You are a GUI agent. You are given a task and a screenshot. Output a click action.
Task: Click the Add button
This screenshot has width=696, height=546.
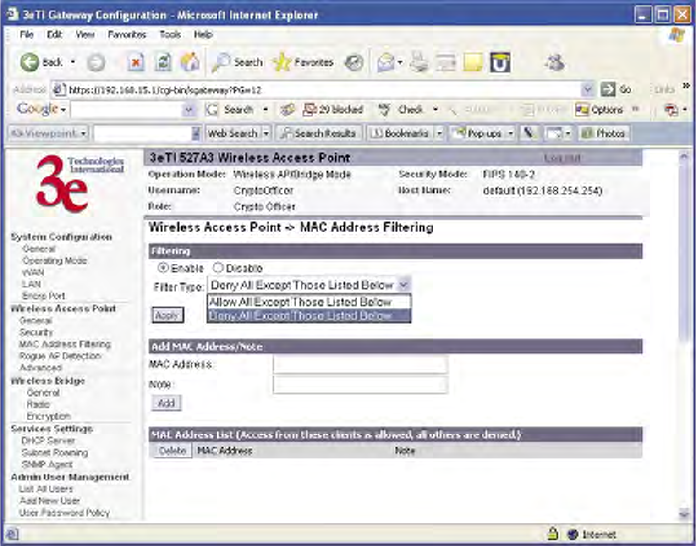[166, 403]
